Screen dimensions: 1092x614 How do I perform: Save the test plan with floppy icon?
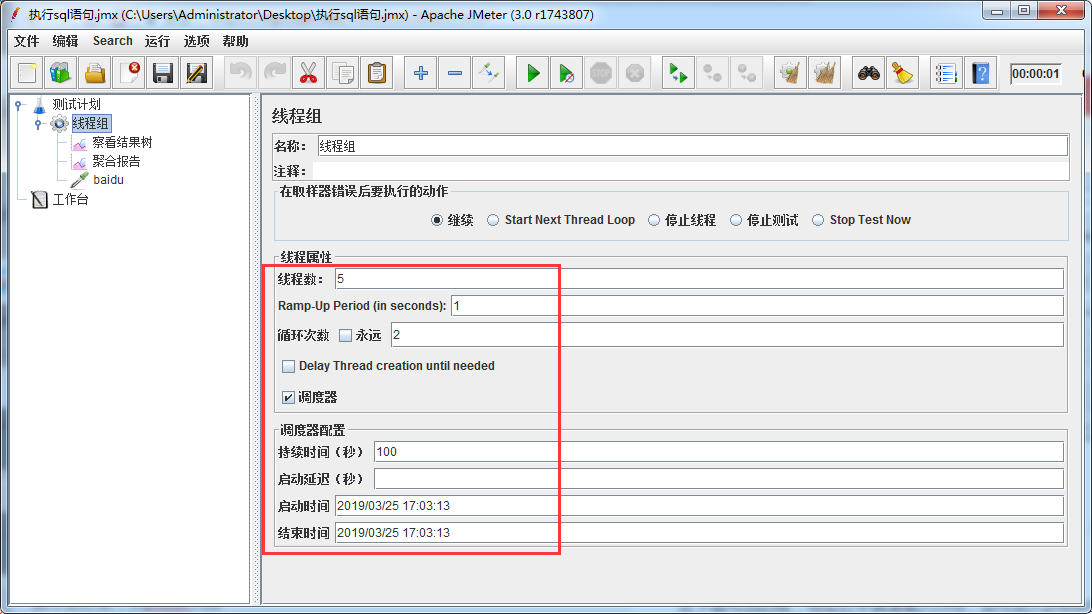tap(163, 73)
